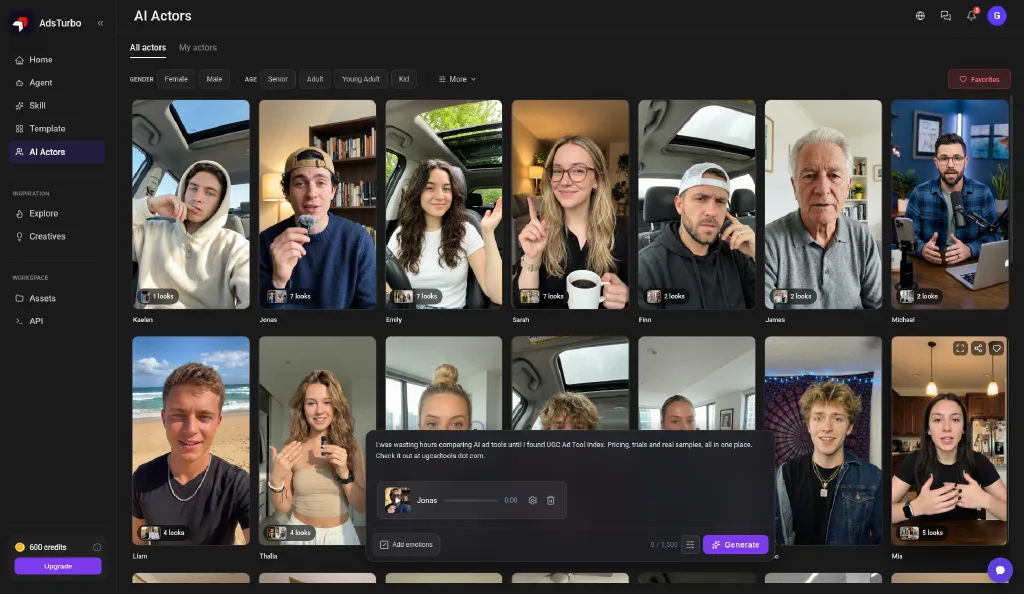Screen dimensions: 1024x594
Task: Share the Mia actor card
Action: coord(978,349)
